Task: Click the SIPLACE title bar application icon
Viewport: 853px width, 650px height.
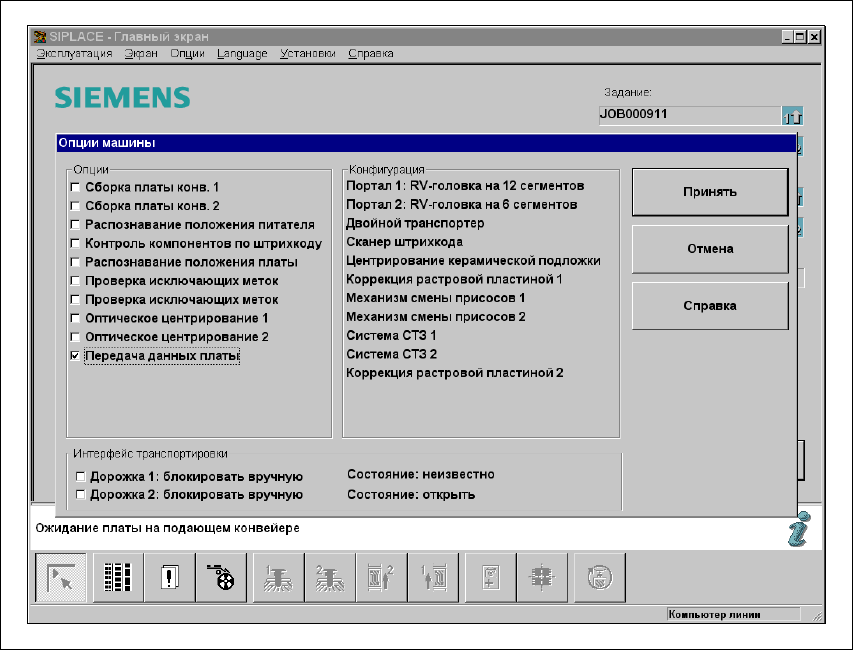Action: click(x=40, y=36)
